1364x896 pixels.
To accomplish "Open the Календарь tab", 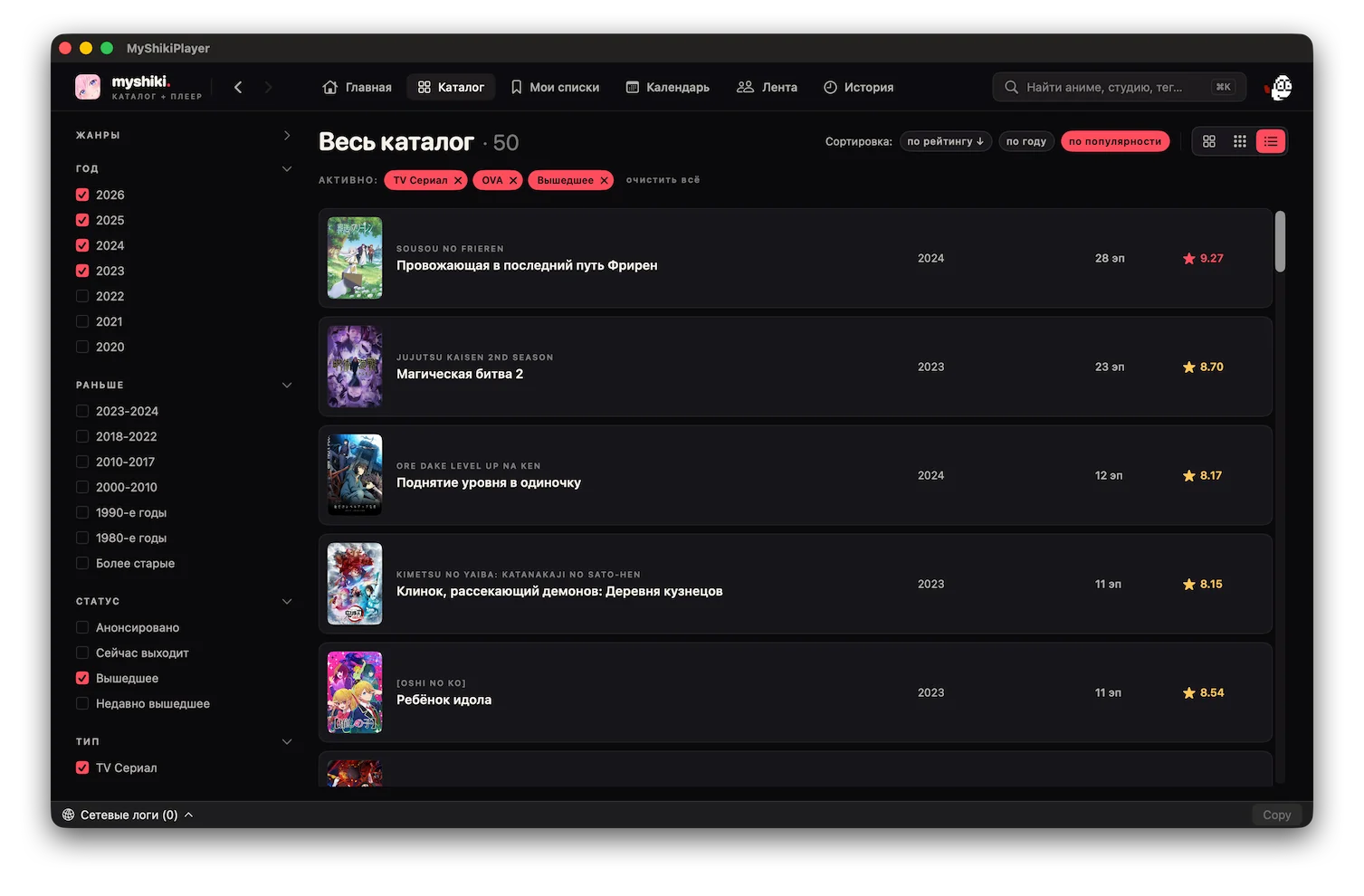I will point(668,87).
